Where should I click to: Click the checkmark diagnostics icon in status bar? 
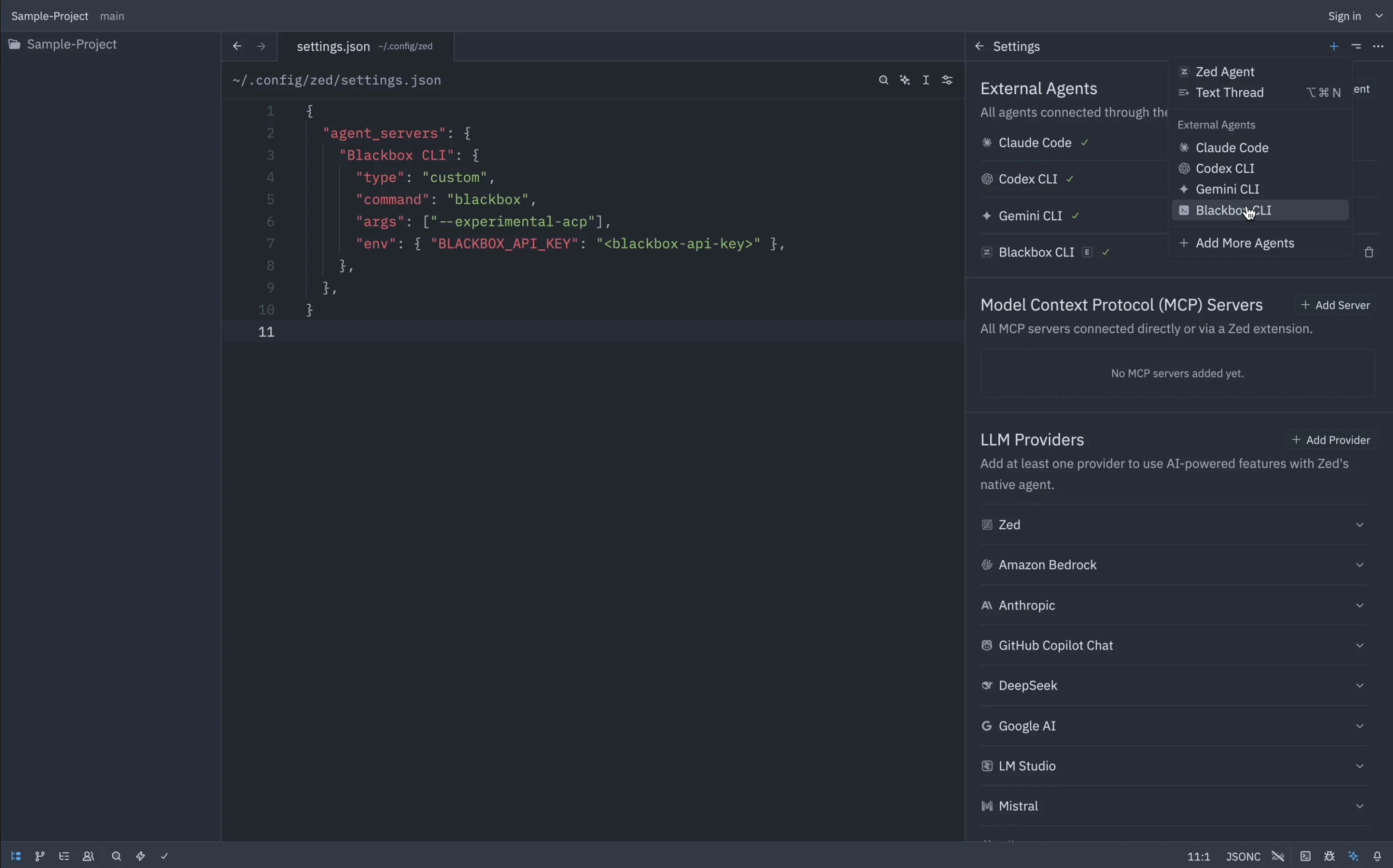pyautogui.click(x=165, y=856)
